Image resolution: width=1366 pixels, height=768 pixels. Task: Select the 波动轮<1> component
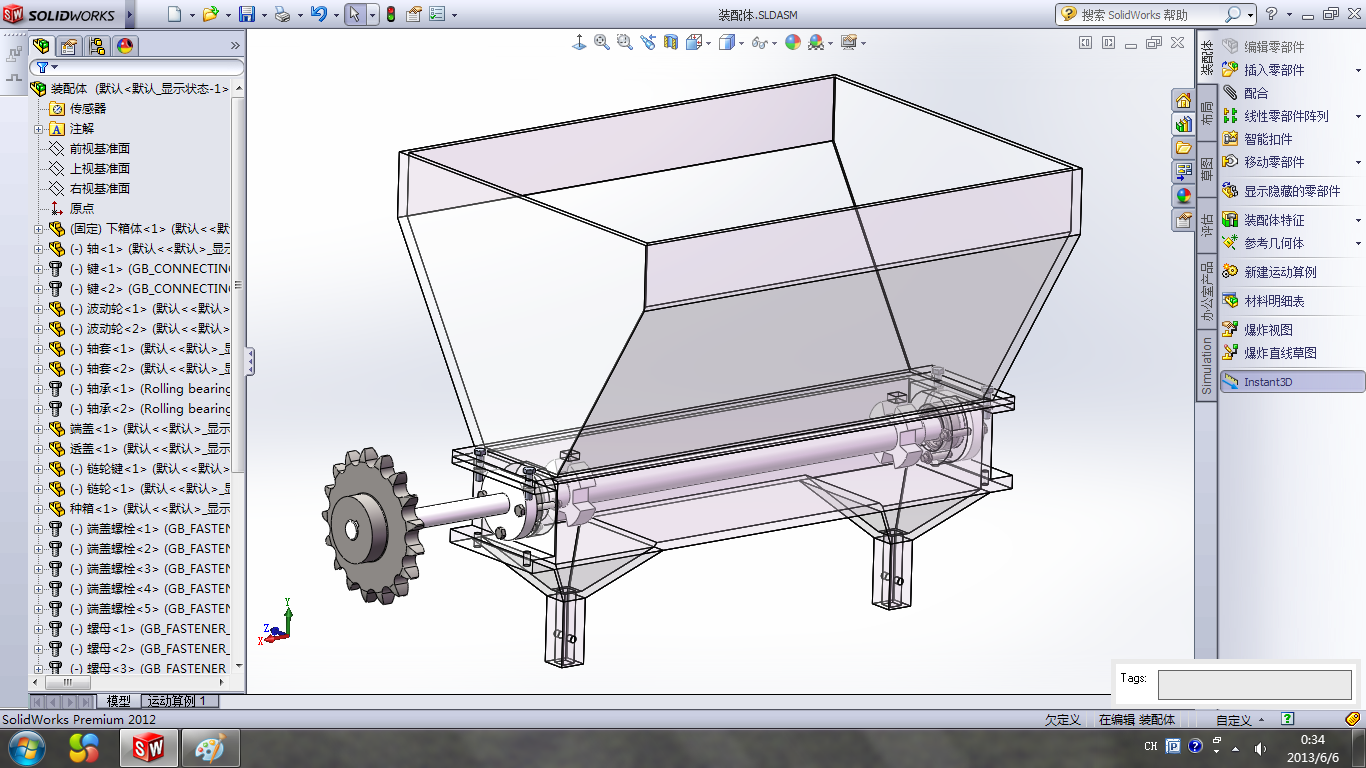click(x=150, y=309)
